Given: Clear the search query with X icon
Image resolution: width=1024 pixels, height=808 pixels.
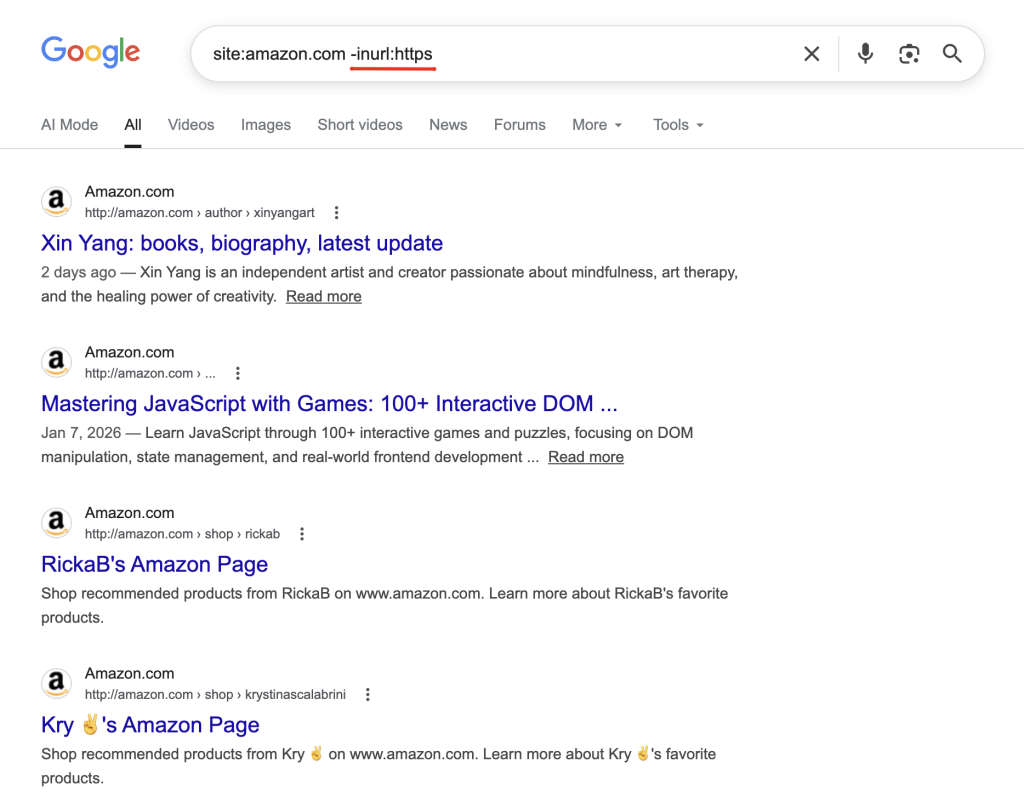Looking at the screenshot, I should 812,54.
